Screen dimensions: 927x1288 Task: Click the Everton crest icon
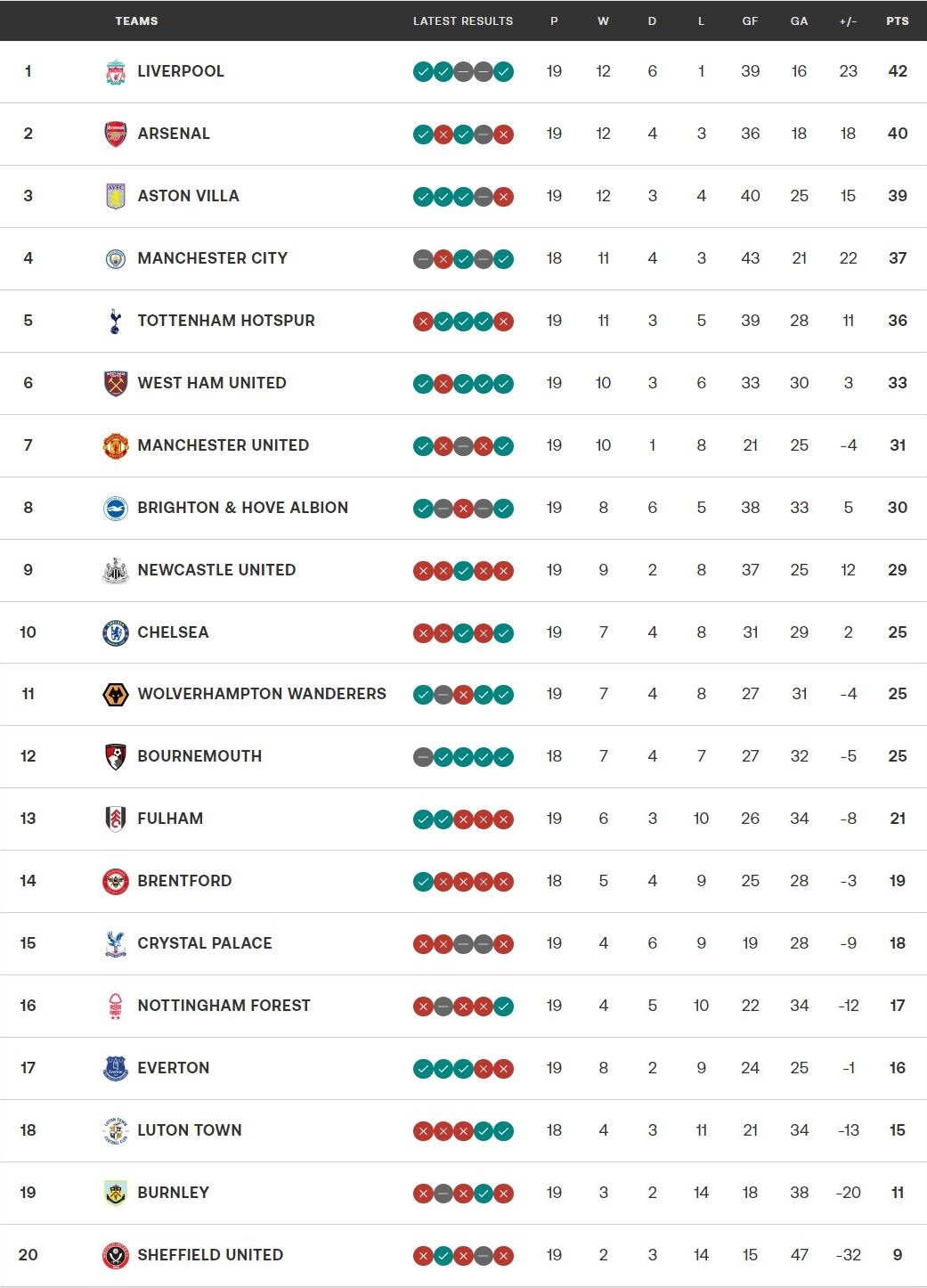point(117,1067)
